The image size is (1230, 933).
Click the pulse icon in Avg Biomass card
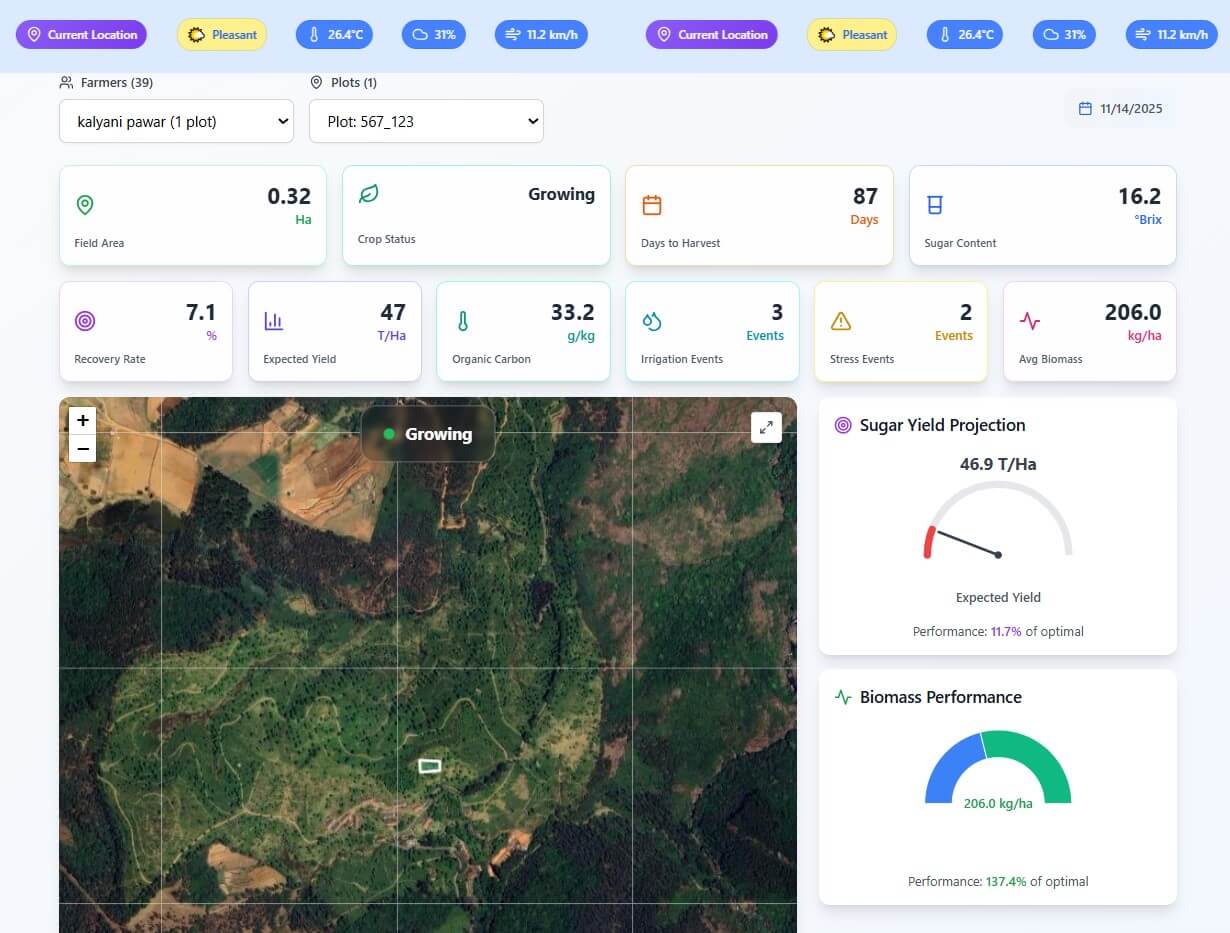point(1030,321)
